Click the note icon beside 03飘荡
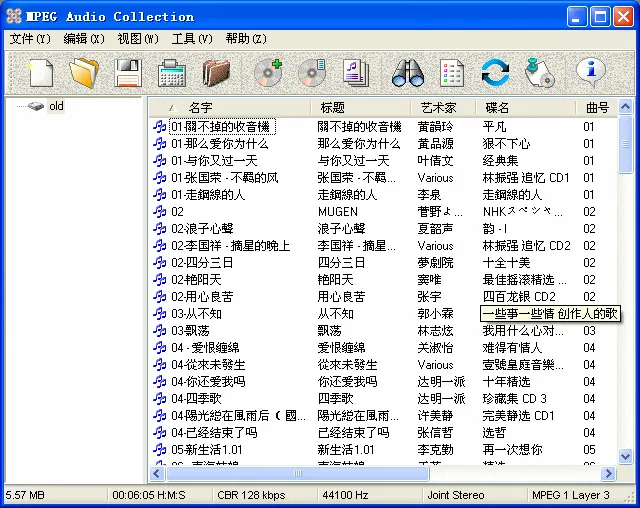 [159, 331]
